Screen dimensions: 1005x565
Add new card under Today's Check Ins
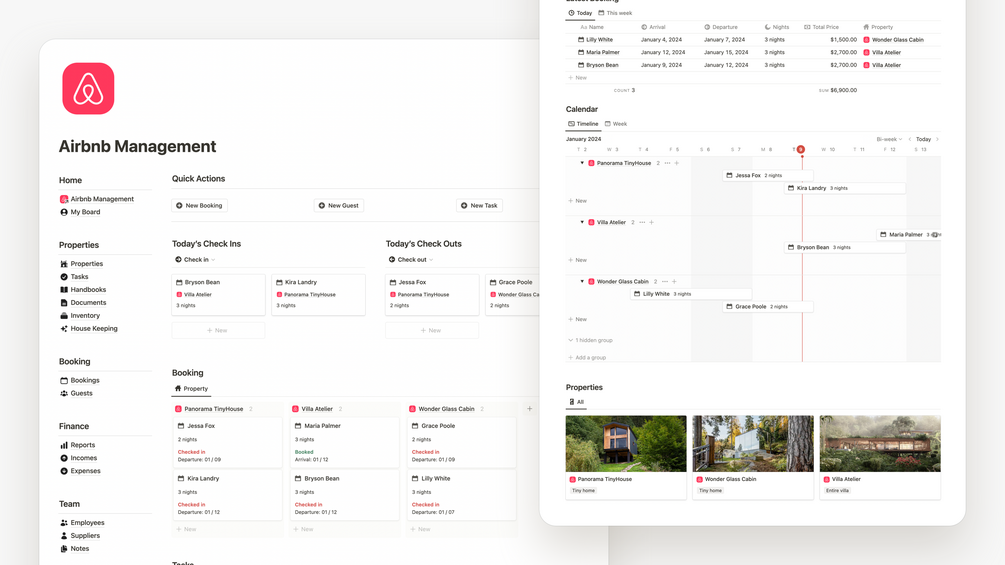pos(218,331)
